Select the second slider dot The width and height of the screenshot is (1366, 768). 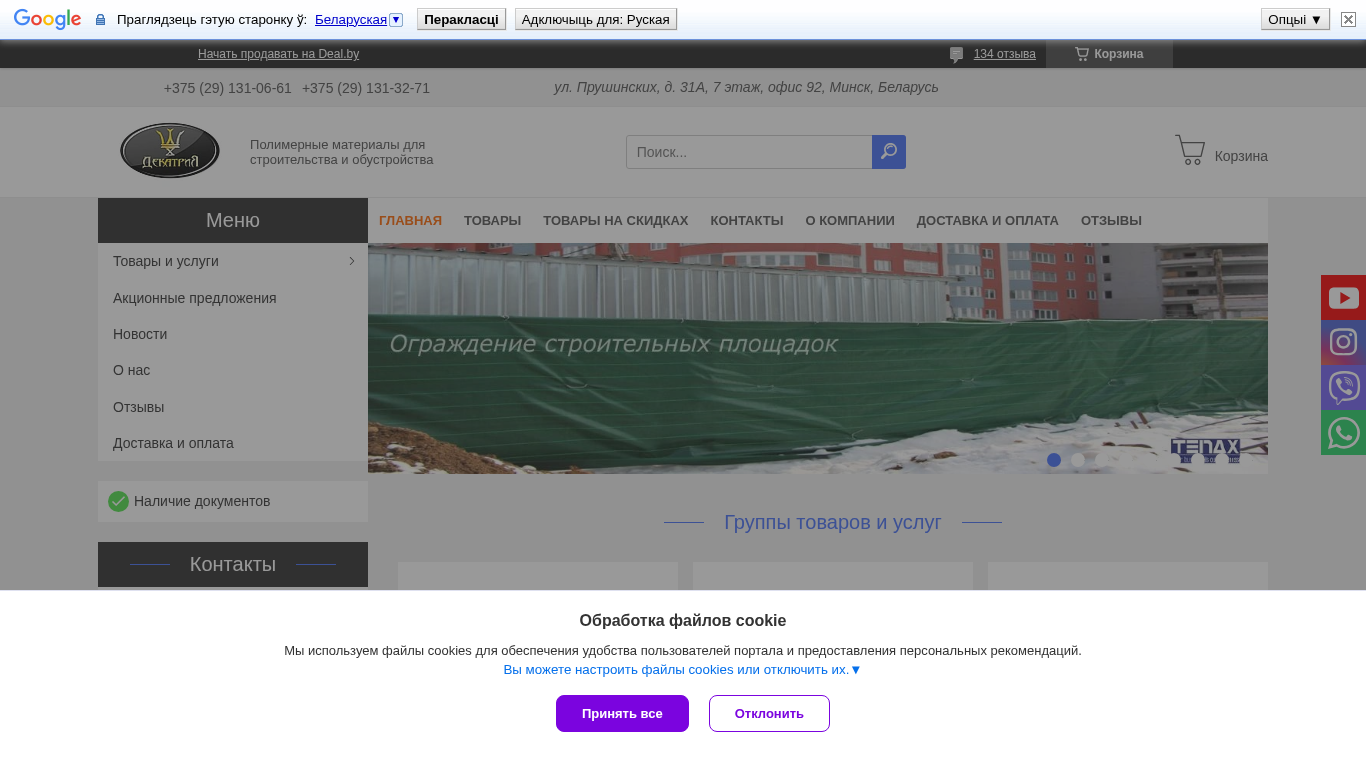(1078, 460)
